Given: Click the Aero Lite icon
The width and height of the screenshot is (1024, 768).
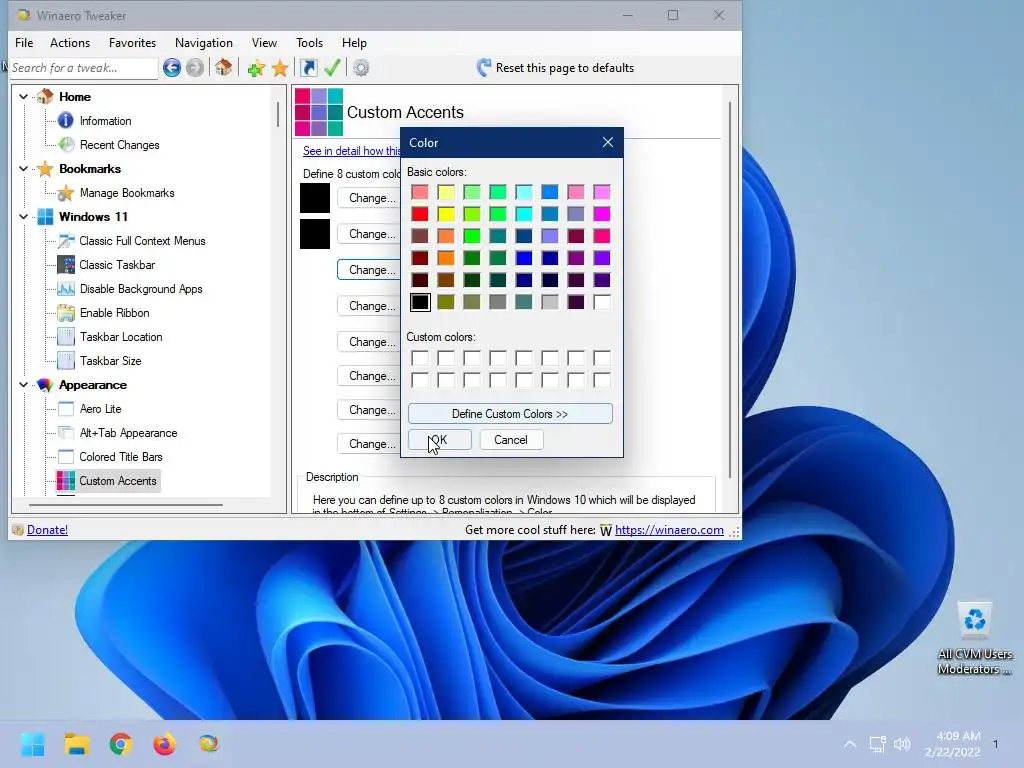Looking at the screenshot, I should click(66, 409).
